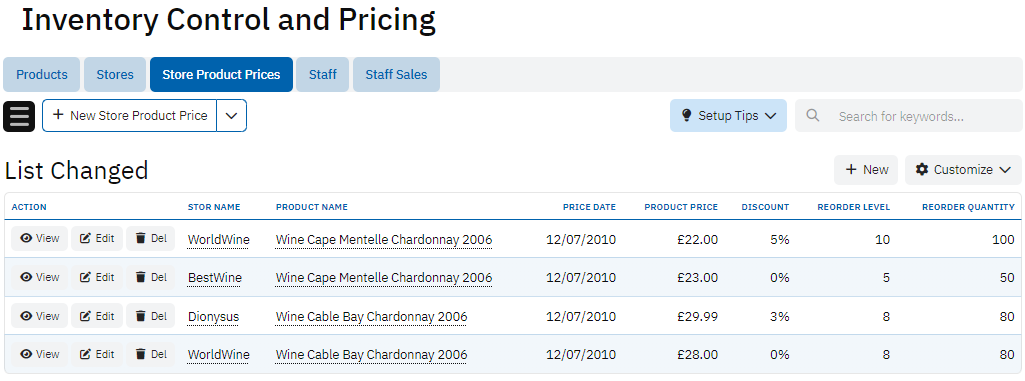Open the Dionysus store link
The width and height of the screenshot is (1025, 381).
point(213,317)
